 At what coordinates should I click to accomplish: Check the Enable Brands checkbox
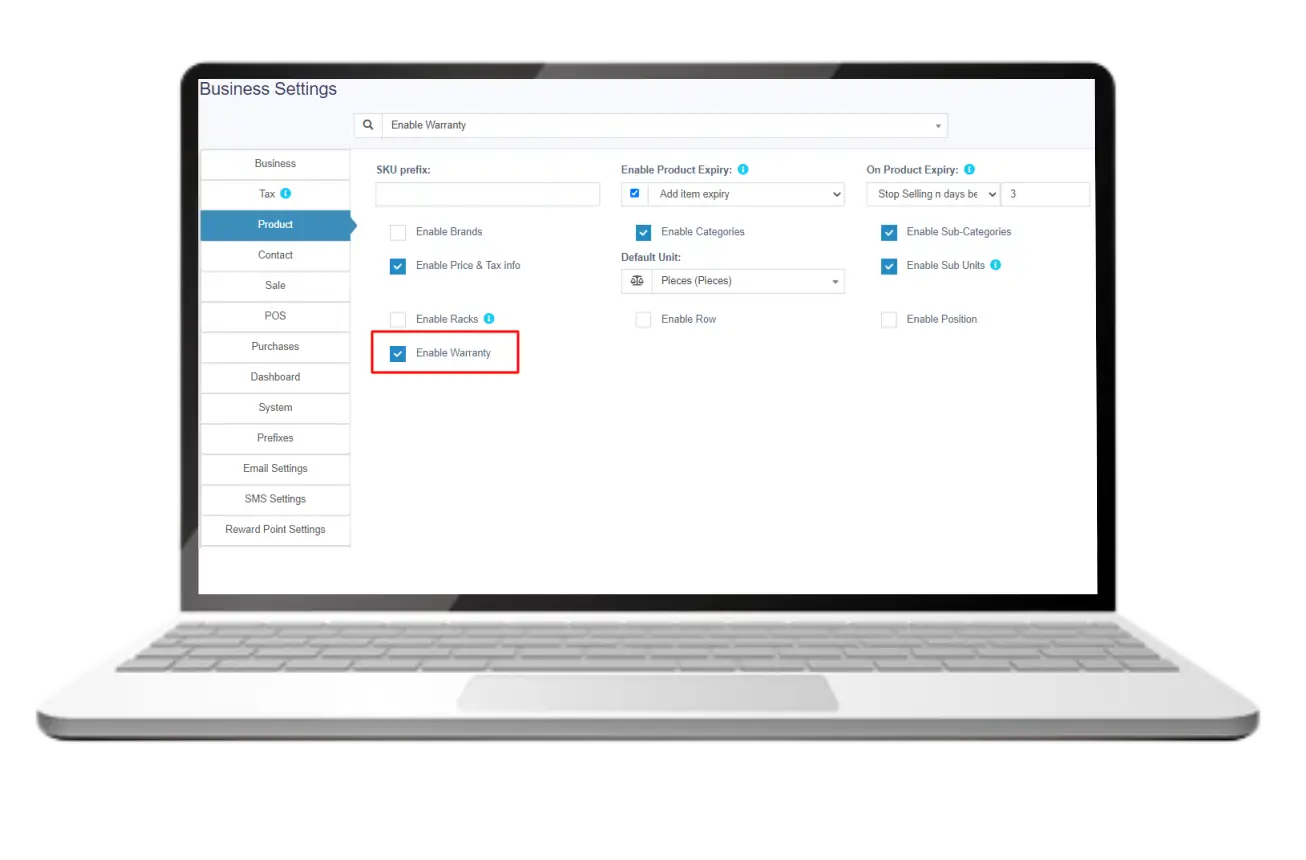coord(398,233)
